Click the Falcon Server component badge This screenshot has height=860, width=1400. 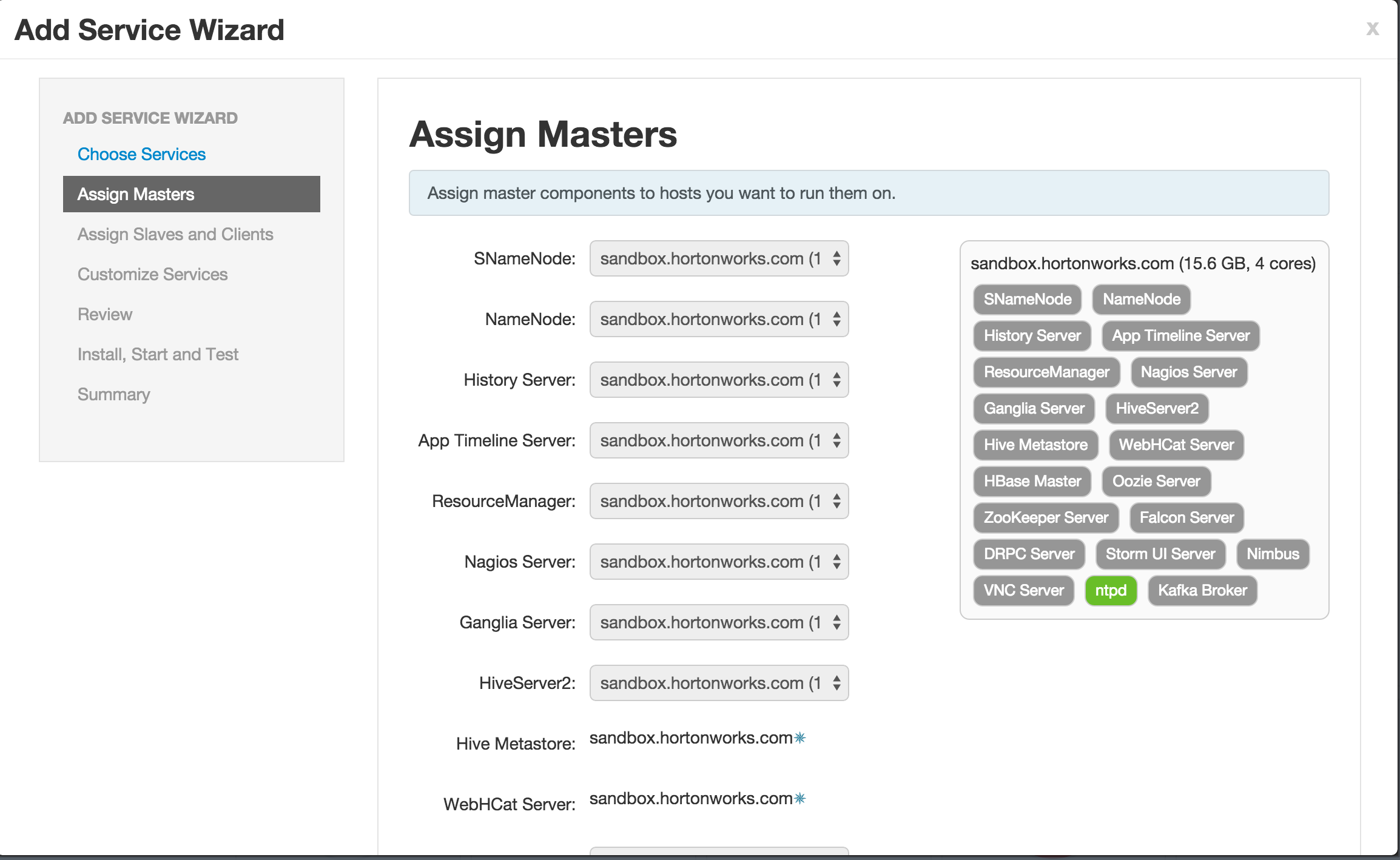pos(1186,517)
